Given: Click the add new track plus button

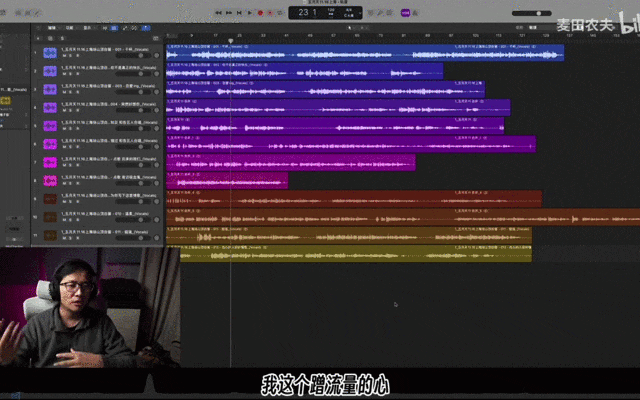Looking at the screenshot, I should (x=38, y=38).
